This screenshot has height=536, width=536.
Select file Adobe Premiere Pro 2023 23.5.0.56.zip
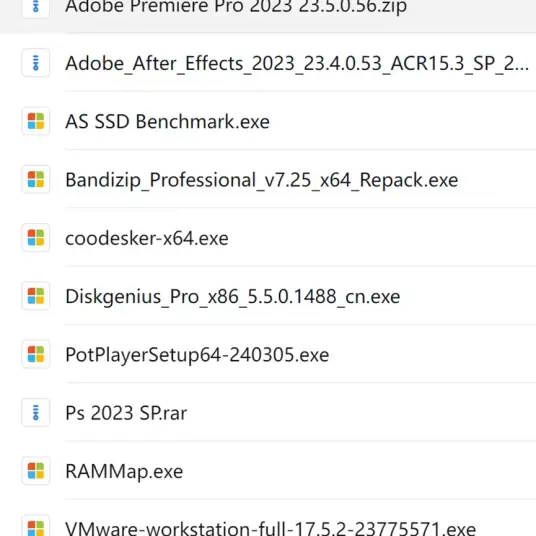point(236,7)
